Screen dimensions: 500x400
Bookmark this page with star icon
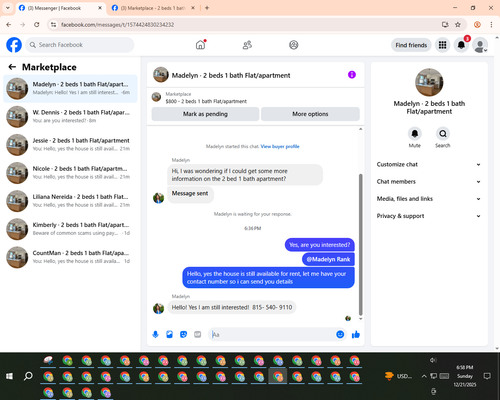pyautogui.click(x=458, y=24)
